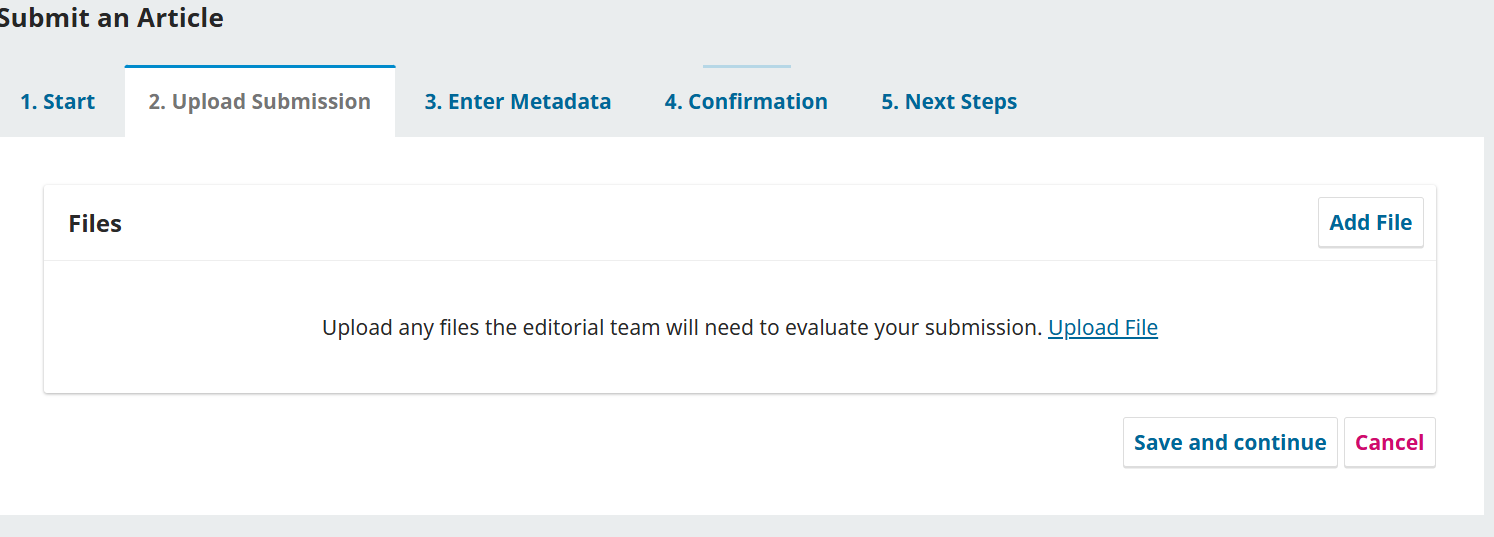
Task: Click the Files panel heading
Action: [x=95, y=224]
